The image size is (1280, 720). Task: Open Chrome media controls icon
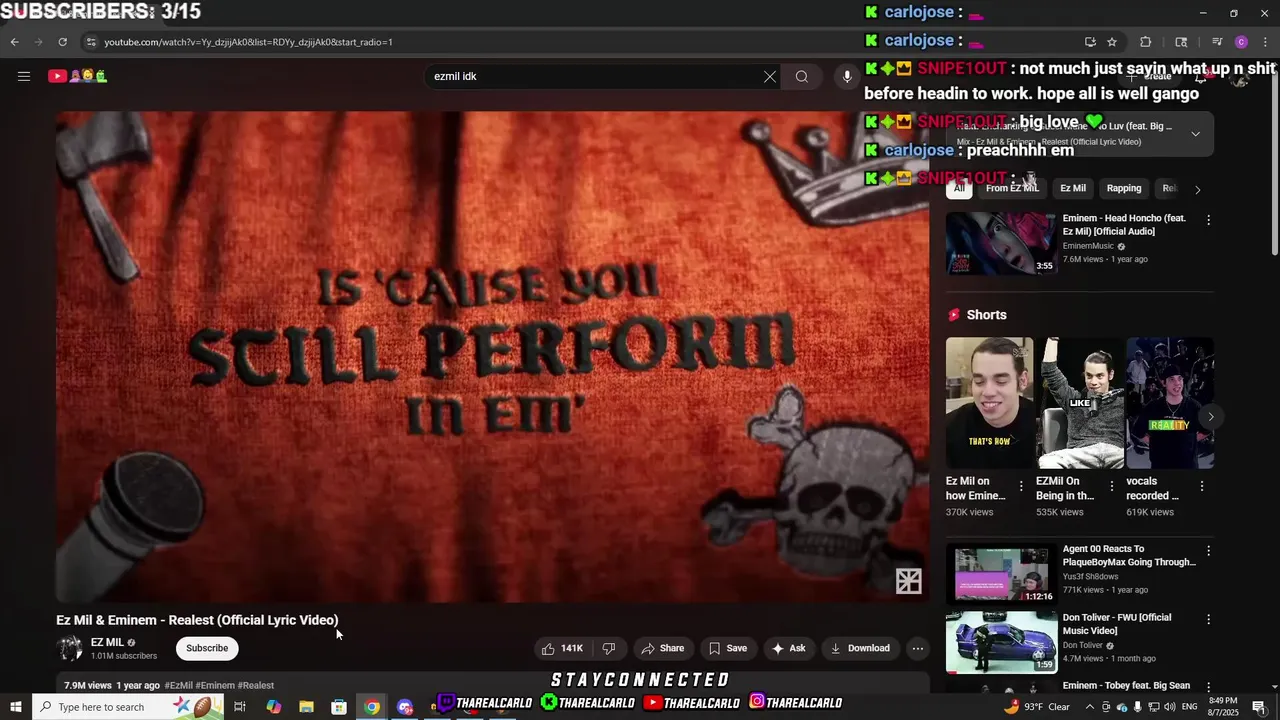[1217, 42]
